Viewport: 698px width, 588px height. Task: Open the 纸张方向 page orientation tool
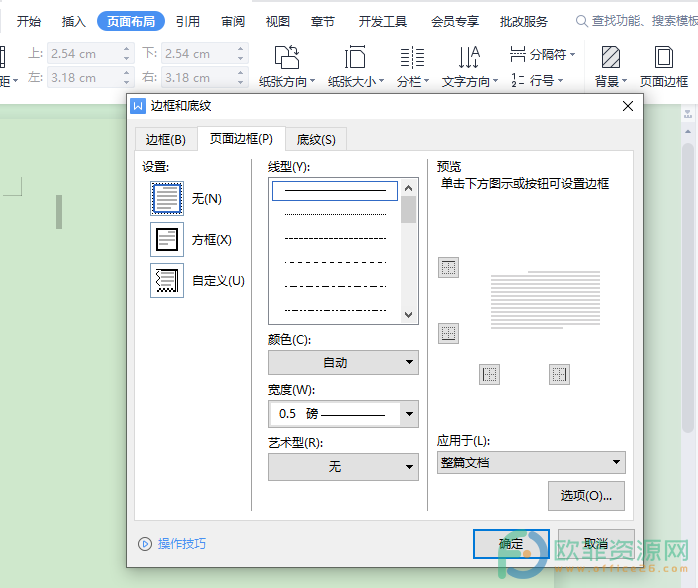pos(287,66)
